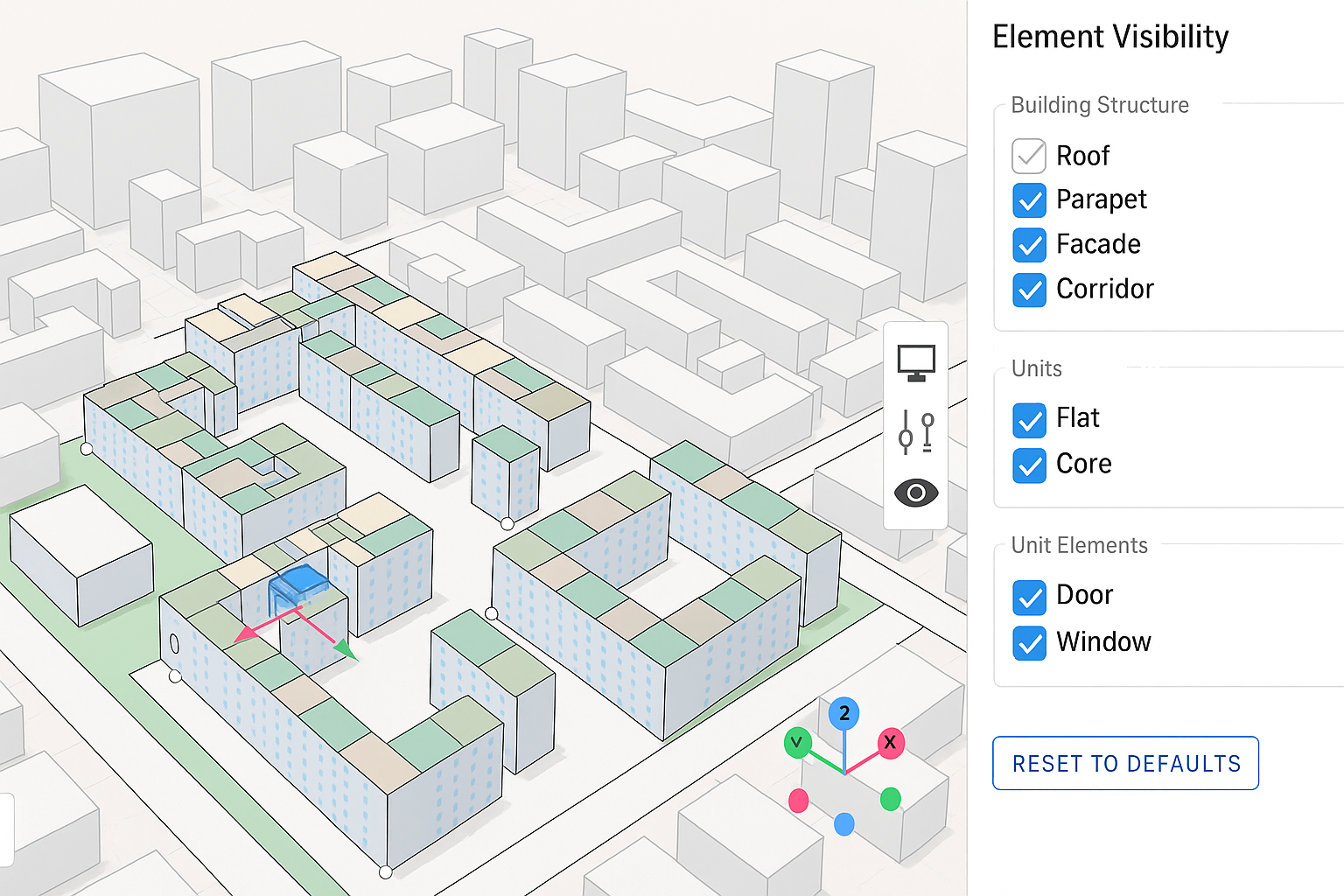Viewport: 1344px width, 896px height.
Task: Select the blue highlighted unit in the 3D view
Action: [x=297, y=588]
